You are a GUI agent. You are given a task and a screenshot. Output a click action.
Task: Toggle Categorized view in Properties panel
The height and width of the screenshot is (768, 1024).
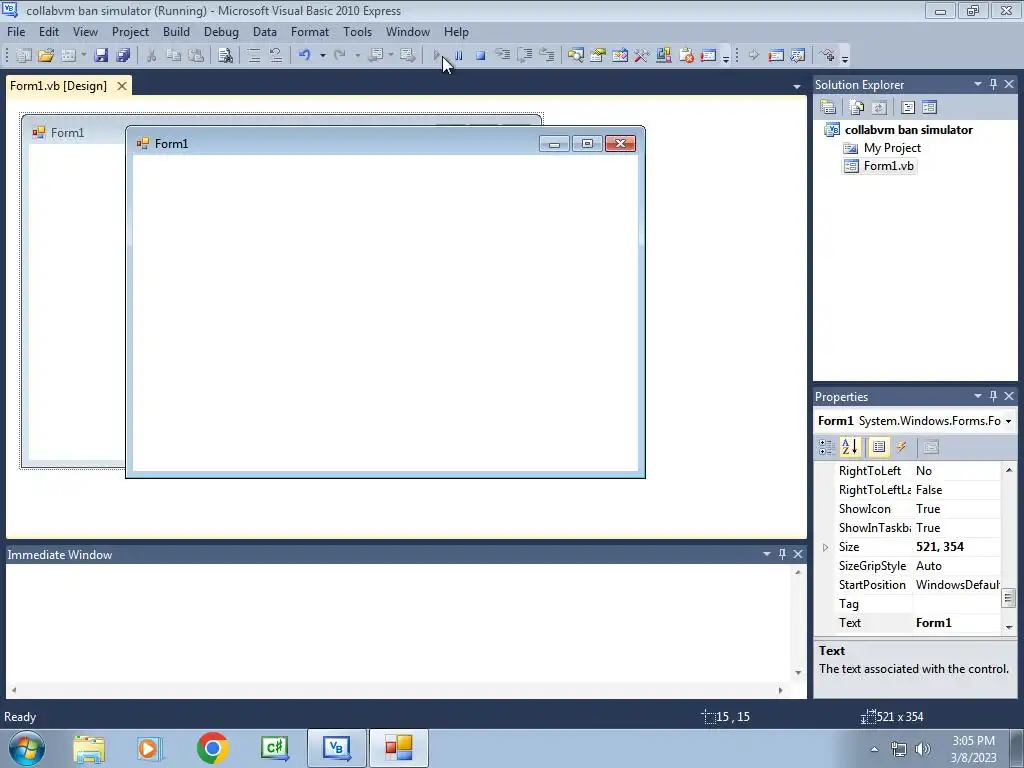coord(827,447)
